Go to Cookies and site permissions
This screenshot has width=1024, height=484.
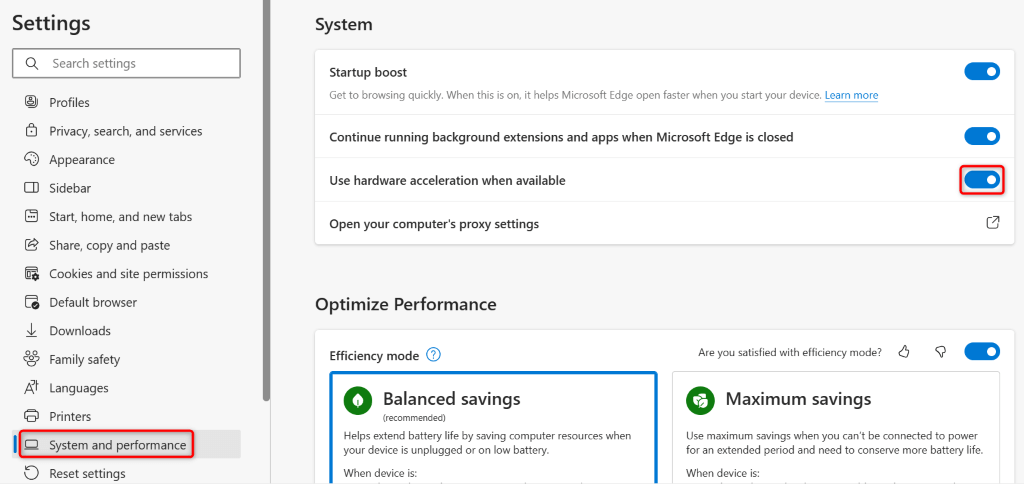(x=128, y=274)
